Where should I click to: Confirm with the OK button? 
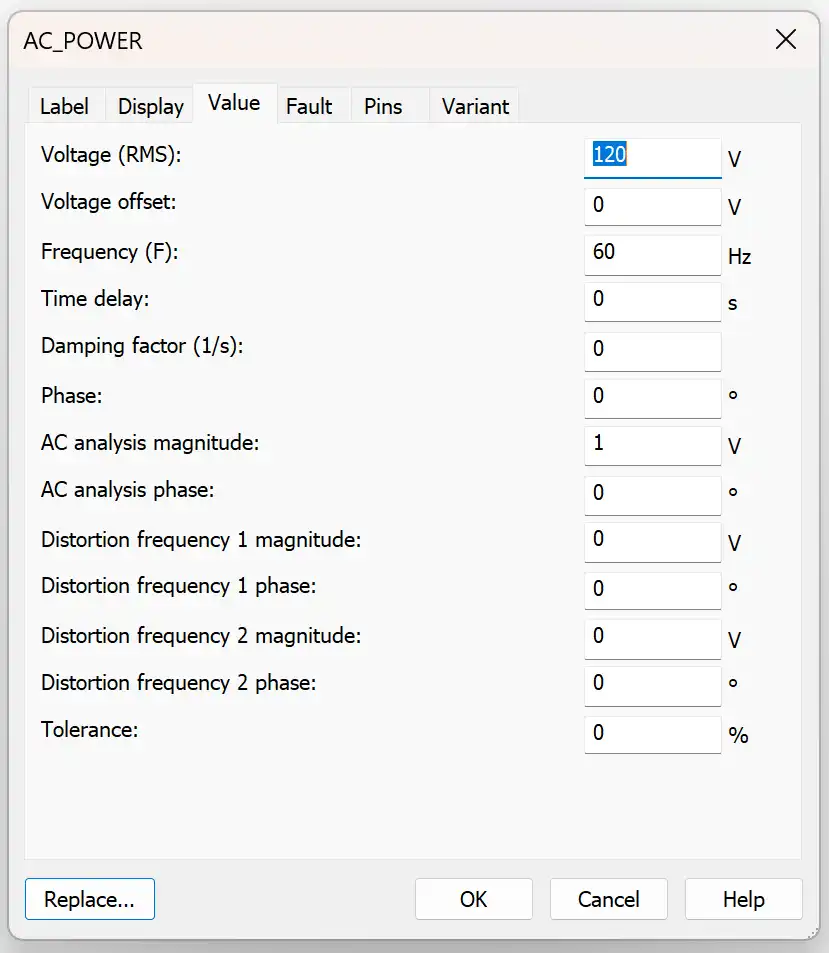click(x=474, y=899)
